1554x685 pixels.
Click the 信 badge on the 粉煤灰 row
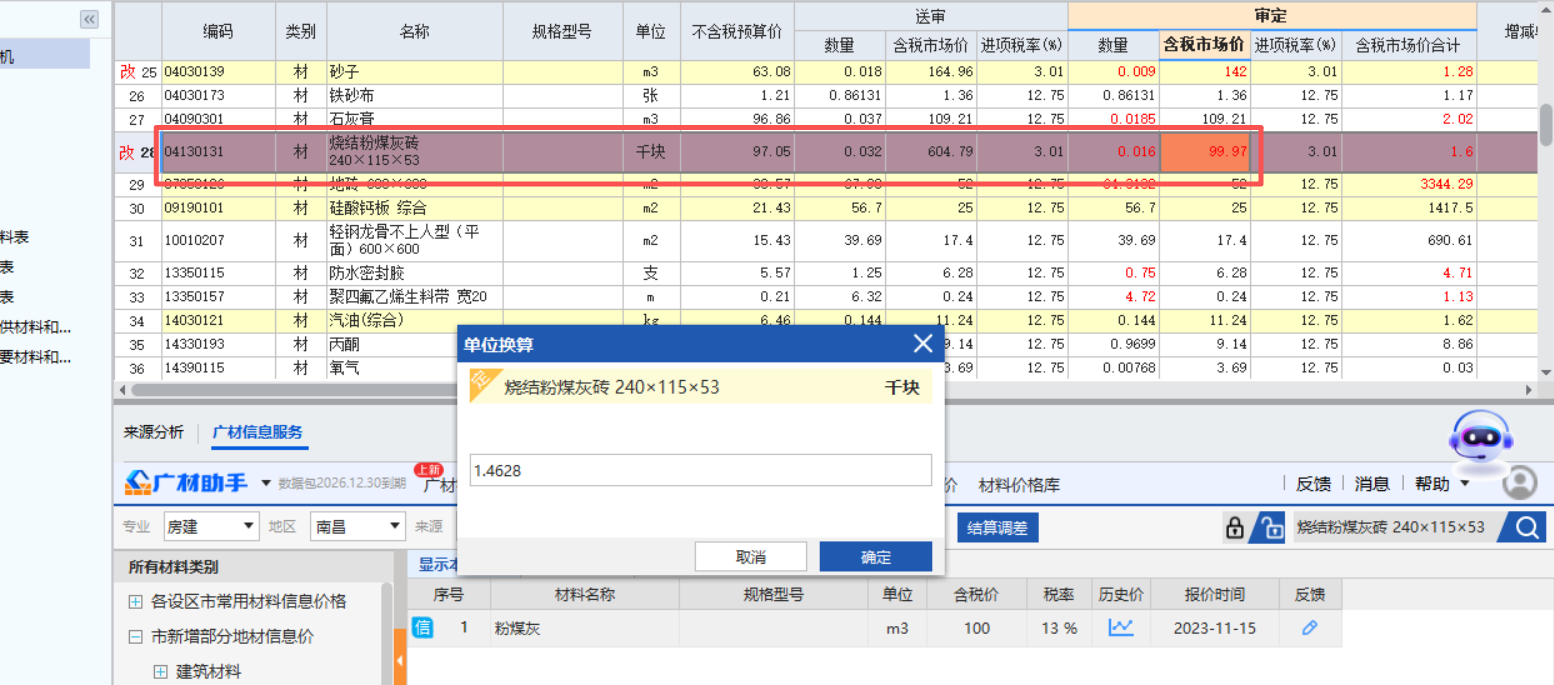(x=423, y=628)
